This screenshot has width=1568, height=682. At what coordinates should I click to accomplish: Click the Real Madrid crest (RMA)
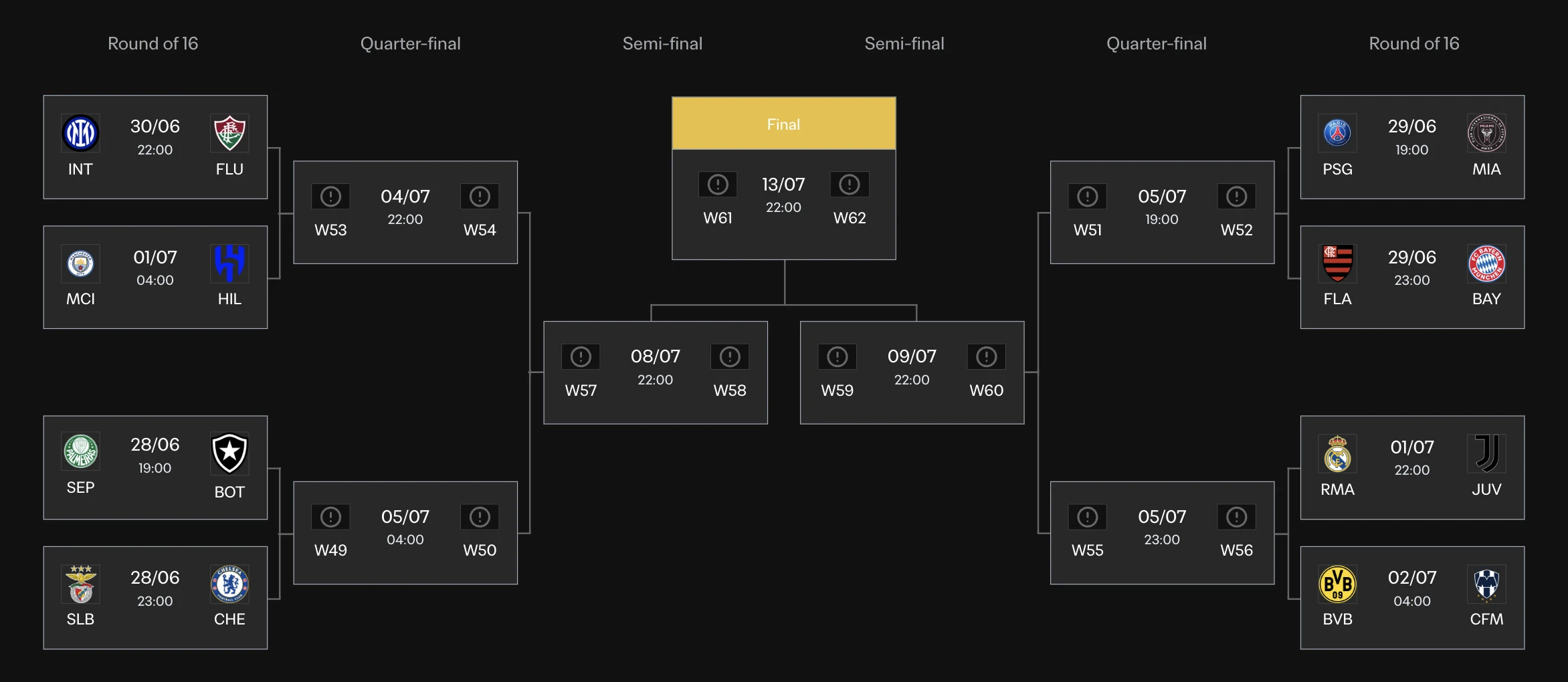click(x=1337, y=454)
